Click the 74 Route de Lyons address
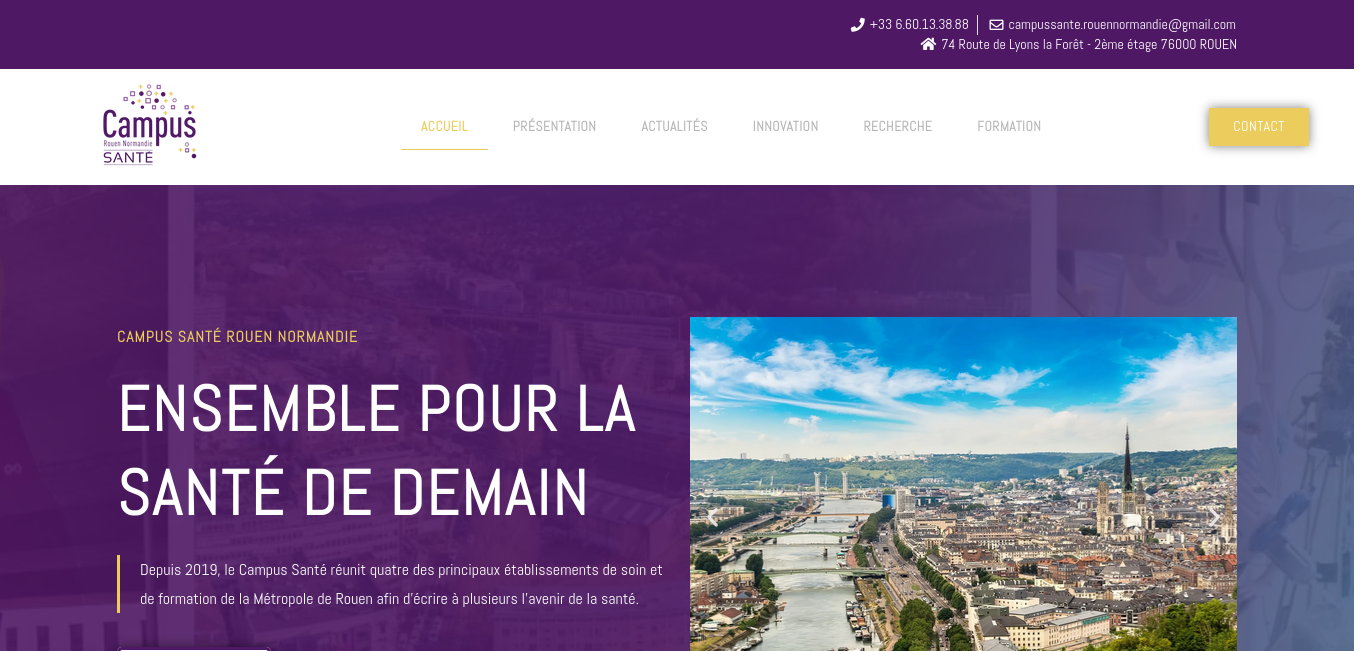This screenshot has width=1366, height=651. point(1089,44)
